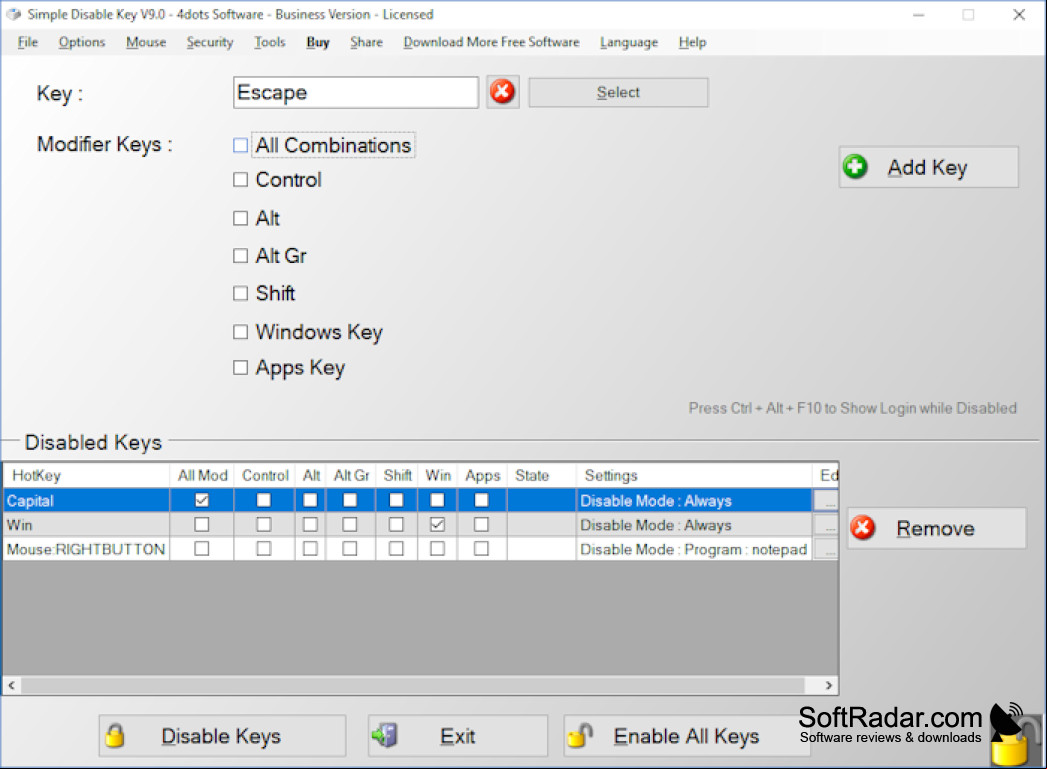Screen dimensions: 1047x769
Task: Check the Apps Key modifier checkbox
Action: tap(240, 367)
